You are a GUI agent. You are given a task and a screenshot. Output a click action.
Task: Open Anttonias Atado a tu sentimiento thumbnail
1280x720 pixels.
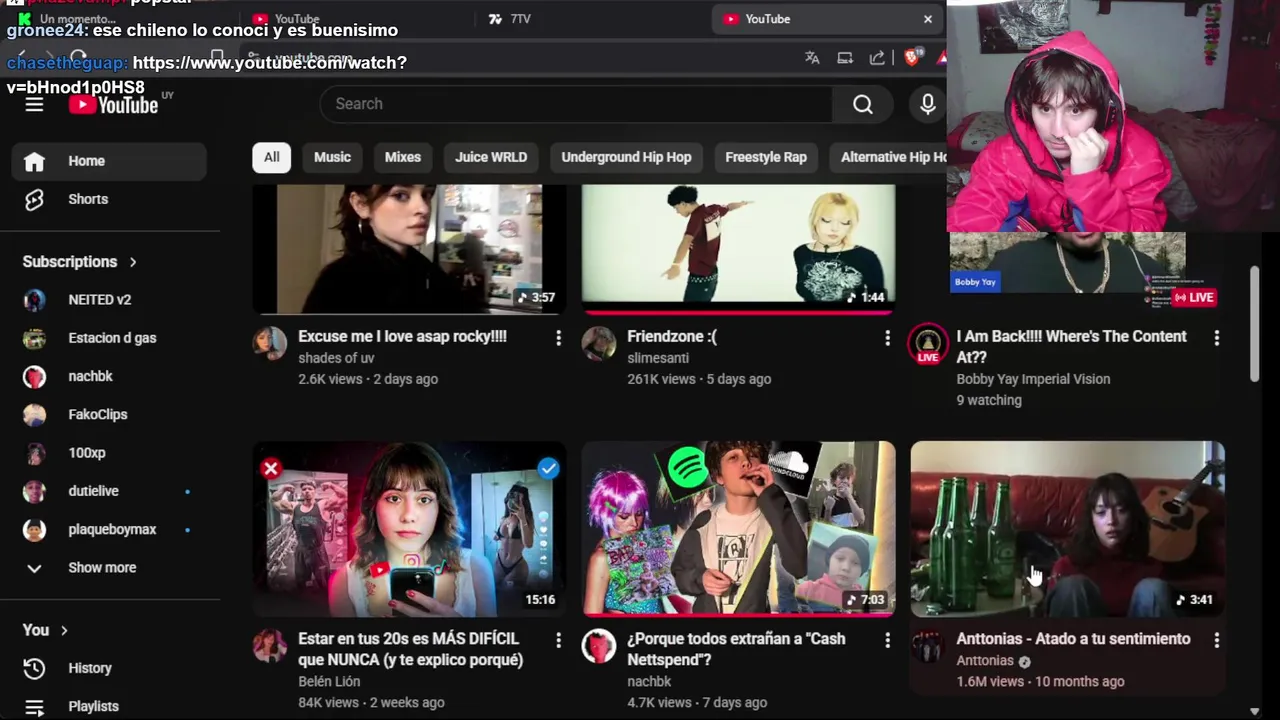(x=1067, y=529)
